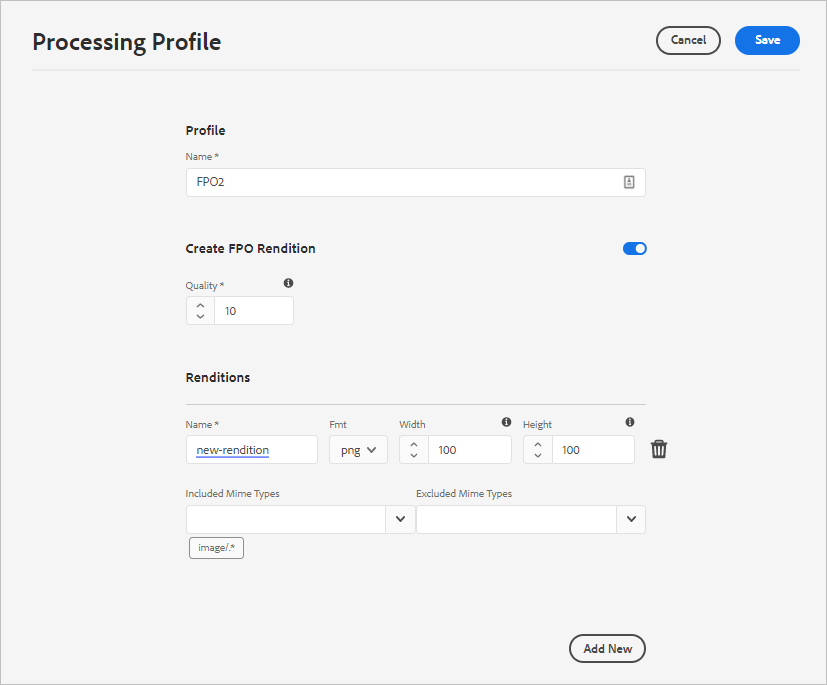Decrease Height with the down stepper arrow
Image resolution: width=827 pixels, height=685 pixels.
click(x=538, y=456)
